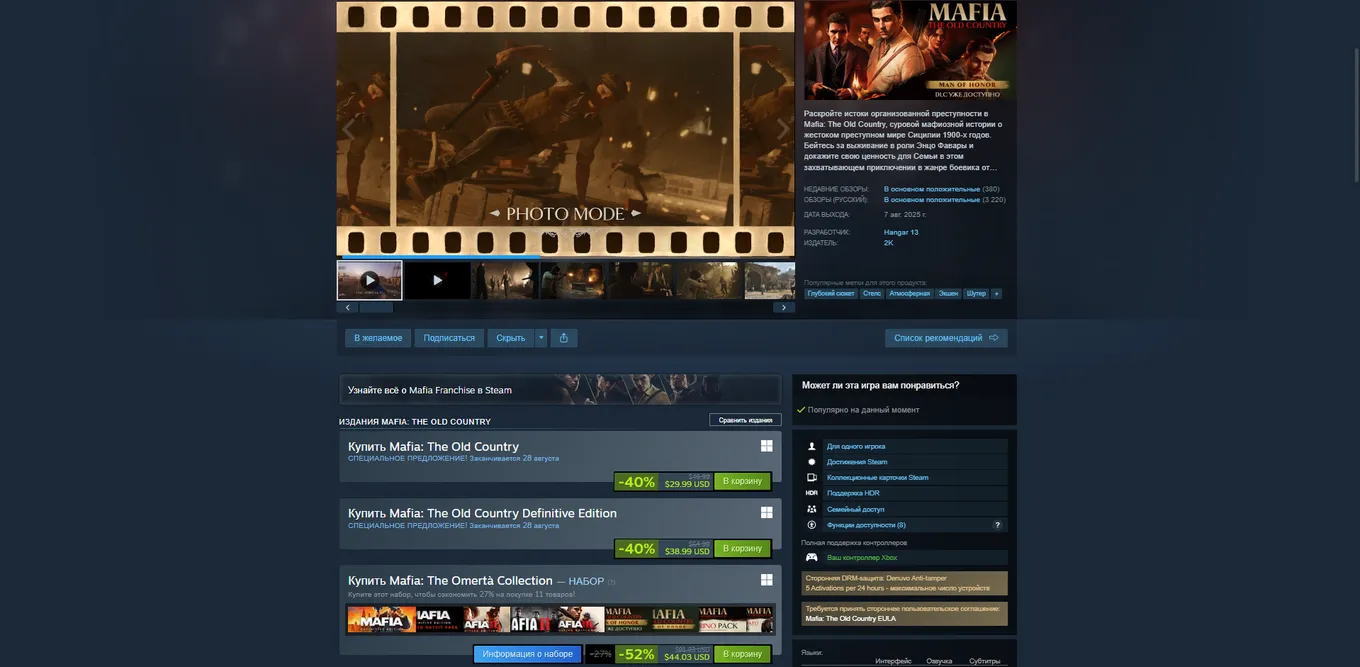Open the Шутер tag

click(976, 293)
